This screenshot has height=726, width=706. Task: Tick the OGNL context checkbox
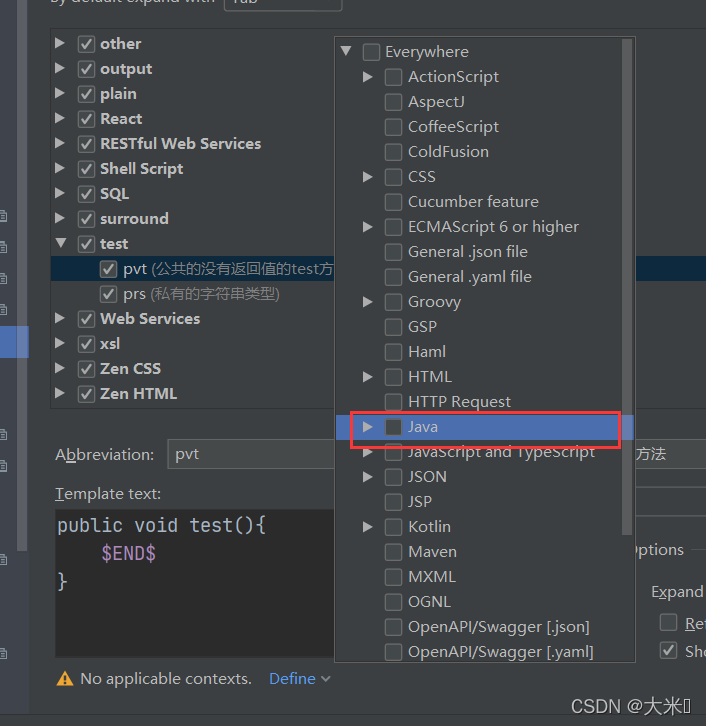click(x=394, y=602)
